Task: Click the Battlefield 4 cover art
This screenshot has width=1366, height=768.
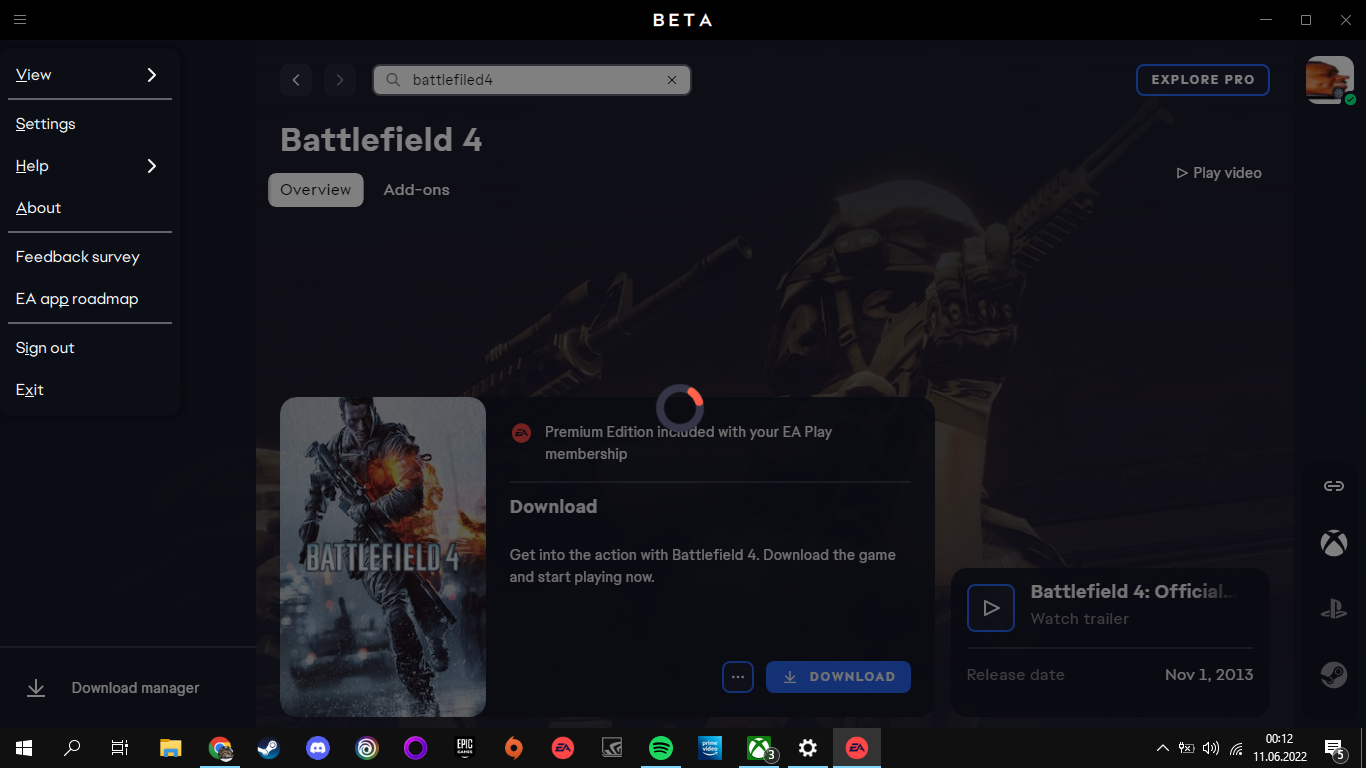Action: (383, 557)
